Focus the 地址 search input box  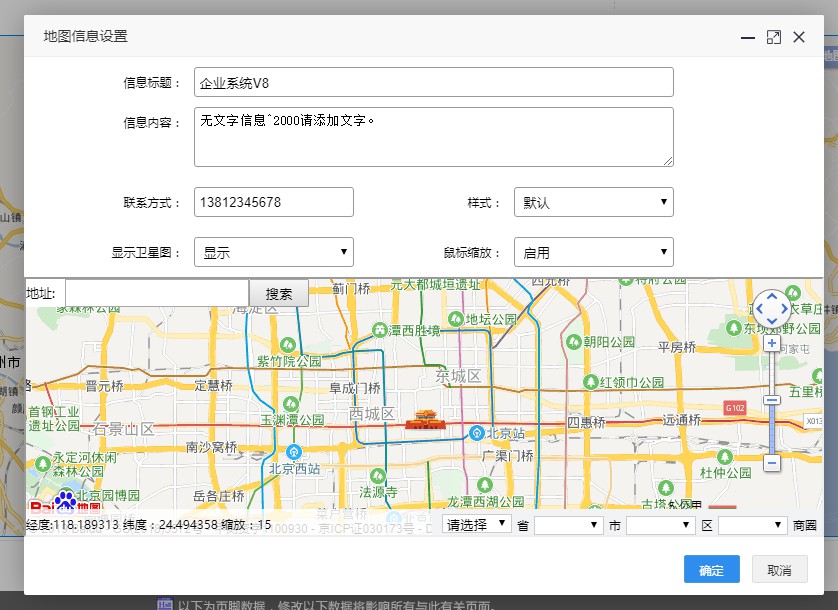pos(157,293)
